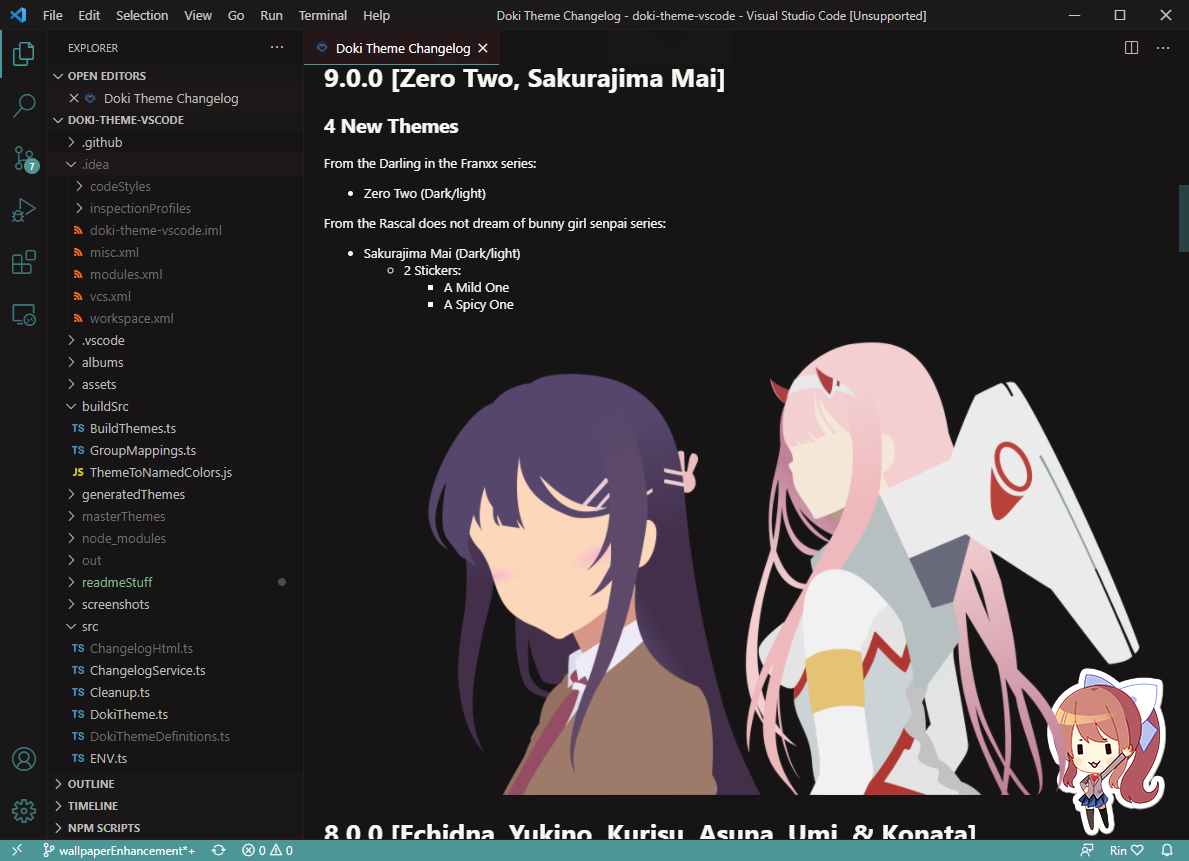Expand the codeStyles folder
Screen dimensions: 1189x861
click(175, 186)
